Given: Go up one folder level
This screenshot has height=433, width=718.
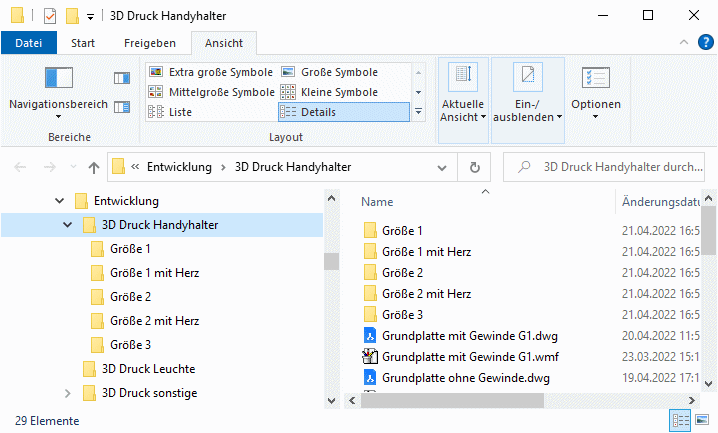Looking at the screenshot, I should pyautogui.click(x=94, y=168).
